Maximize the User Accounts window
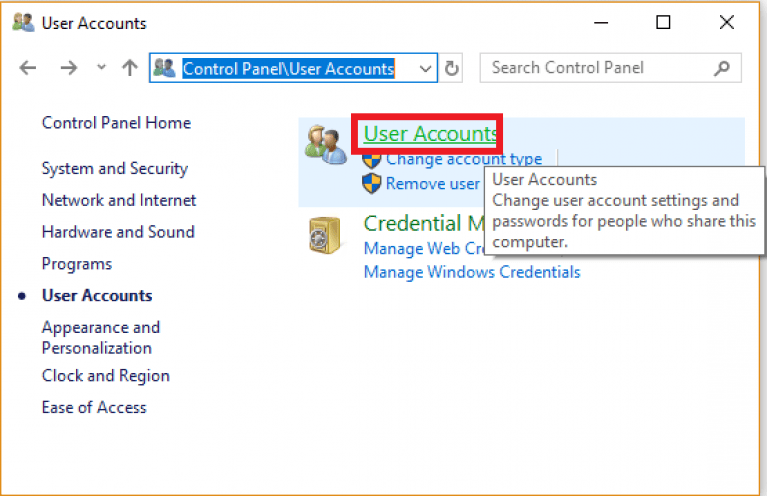767x496 pixels. pyautogui.click(x=663, y=23)
